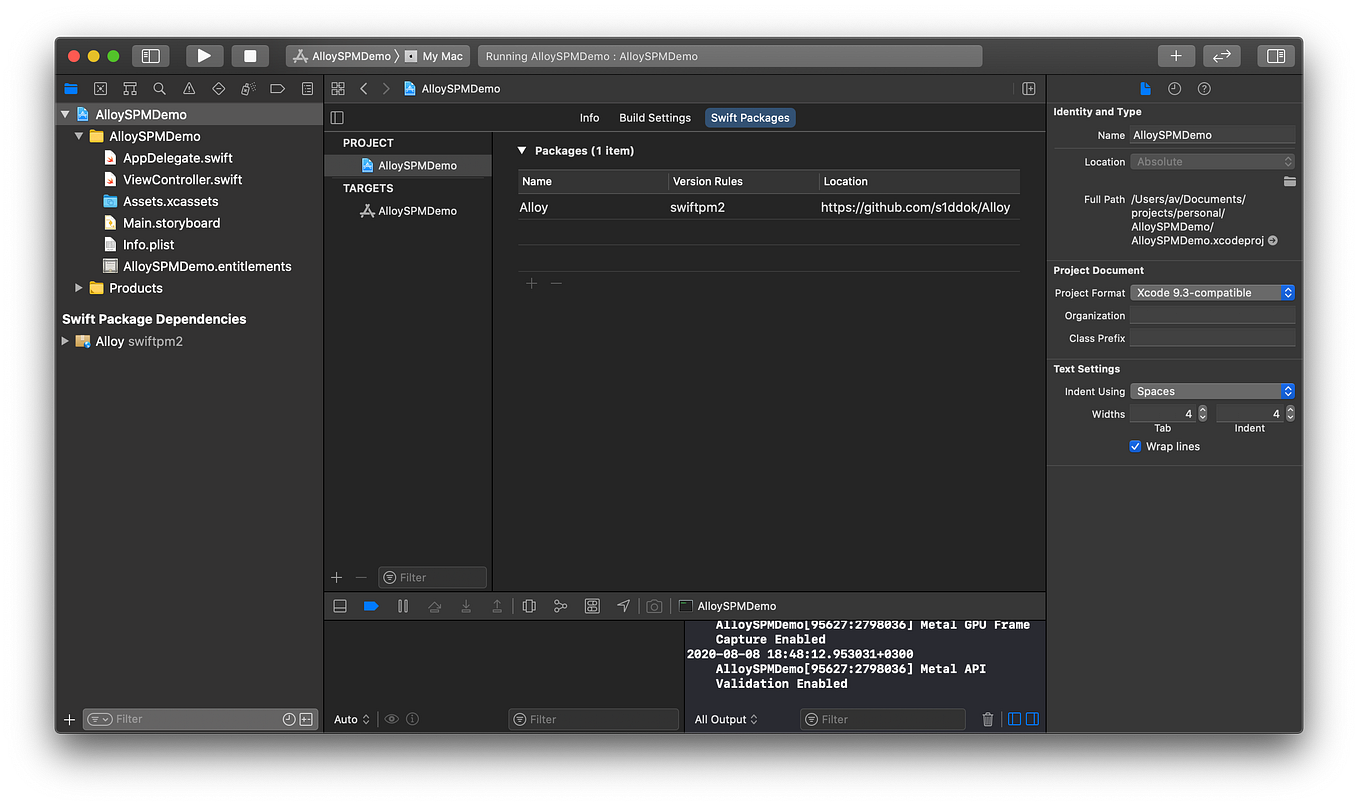Open the Library with the plus button
This screenshot has width=1358, height=806.
click(1176, 56)
